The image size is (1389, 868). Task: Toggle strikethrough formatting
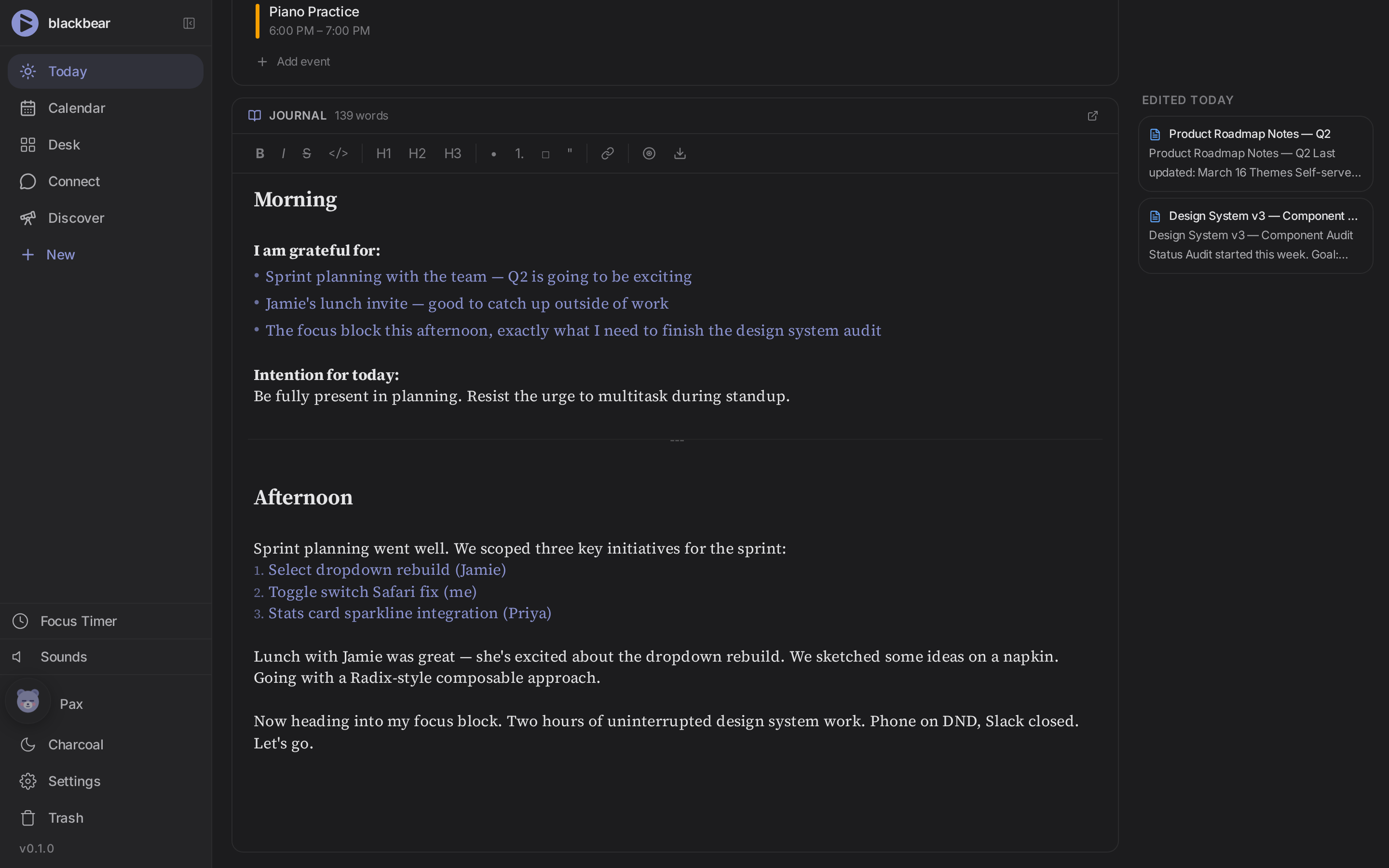pos(307,153)
